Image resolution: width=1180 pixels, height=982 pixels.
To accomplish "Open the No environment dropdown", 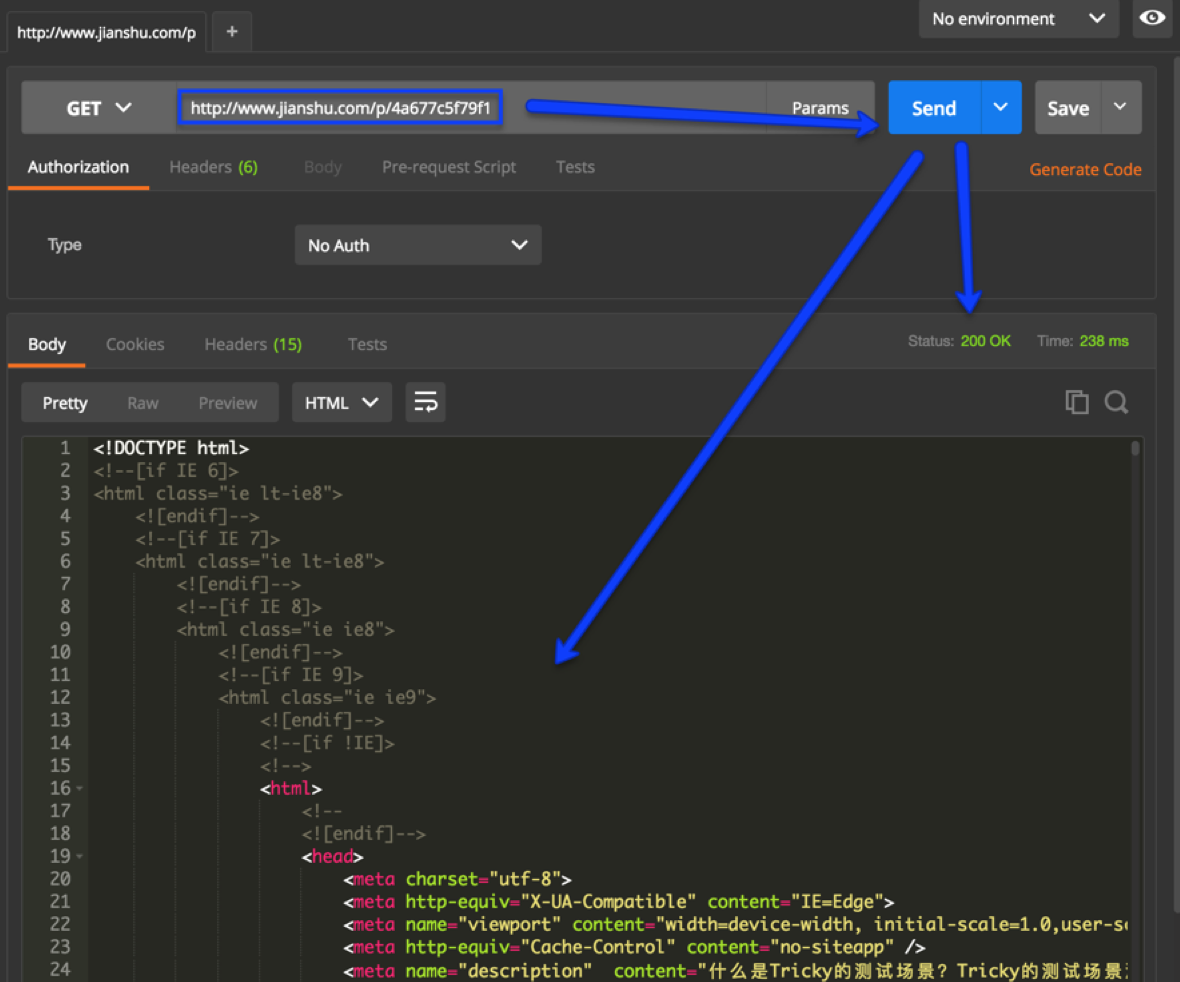I will [1018, 19].
